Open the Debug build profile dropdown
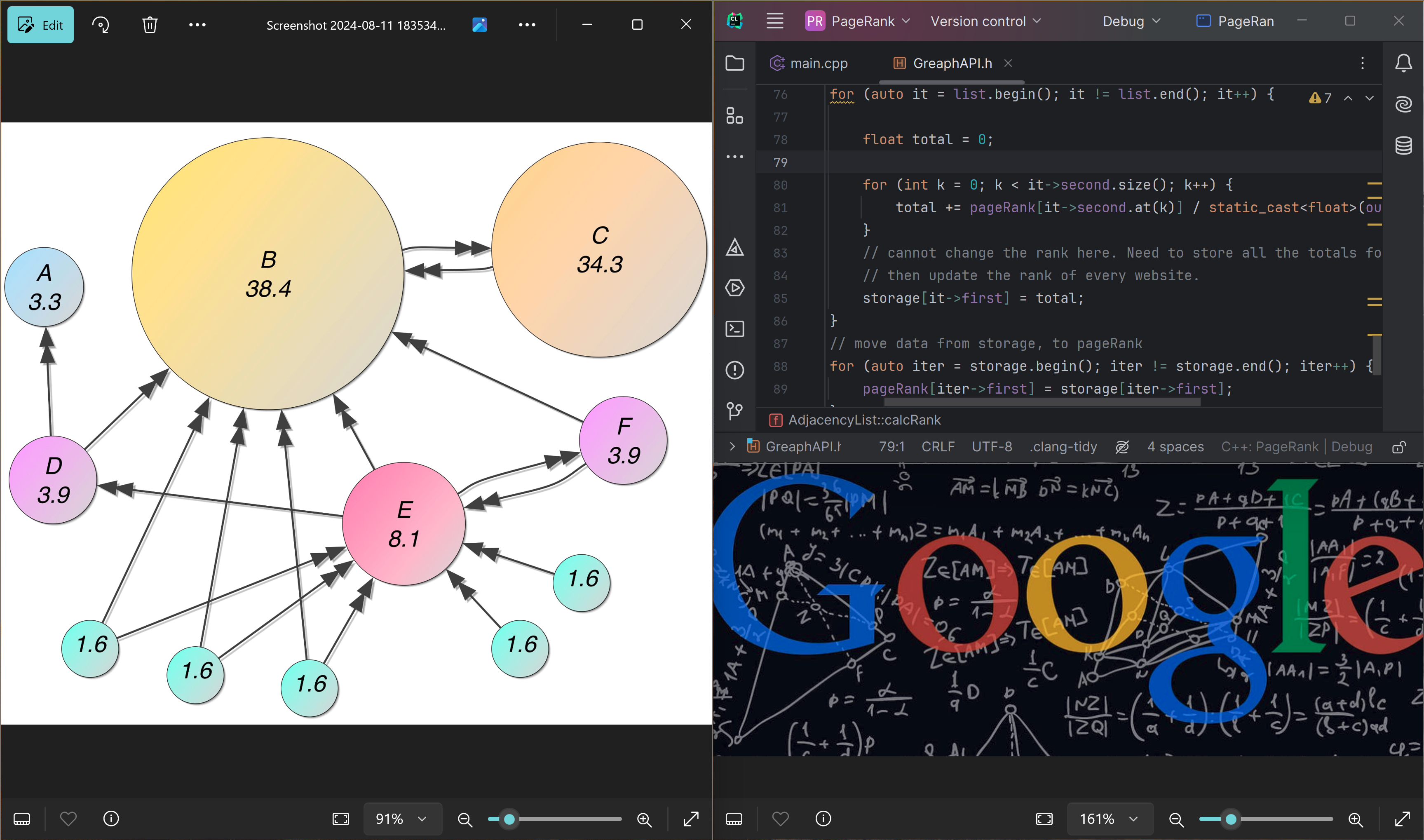1424x840 pixels. [1132, 21]
